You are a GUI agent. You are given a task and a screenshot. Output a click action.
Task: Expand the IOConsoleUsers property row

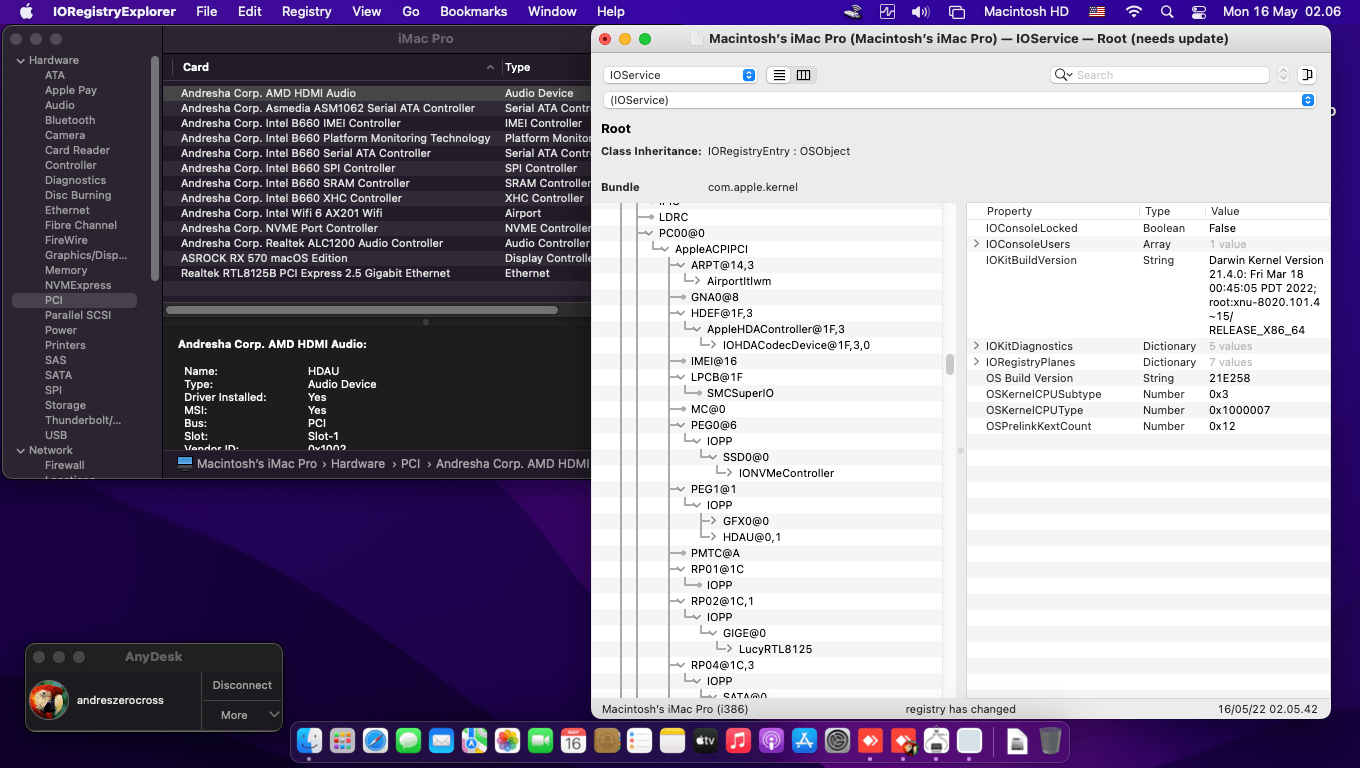pos(976,244)
